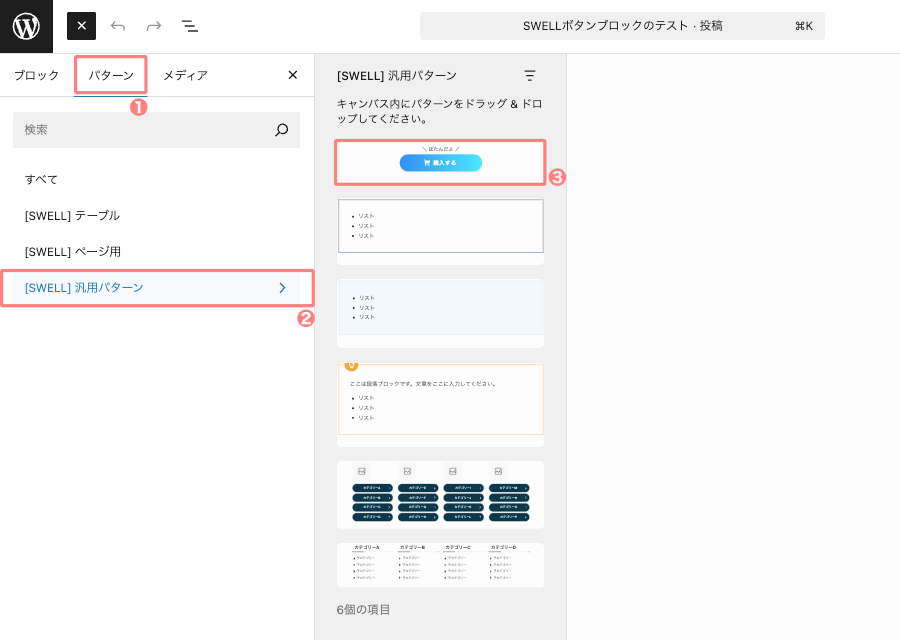Select the すべて pattern category
Viewport: 900px width, 640px height.
click(x=156, y=180)
